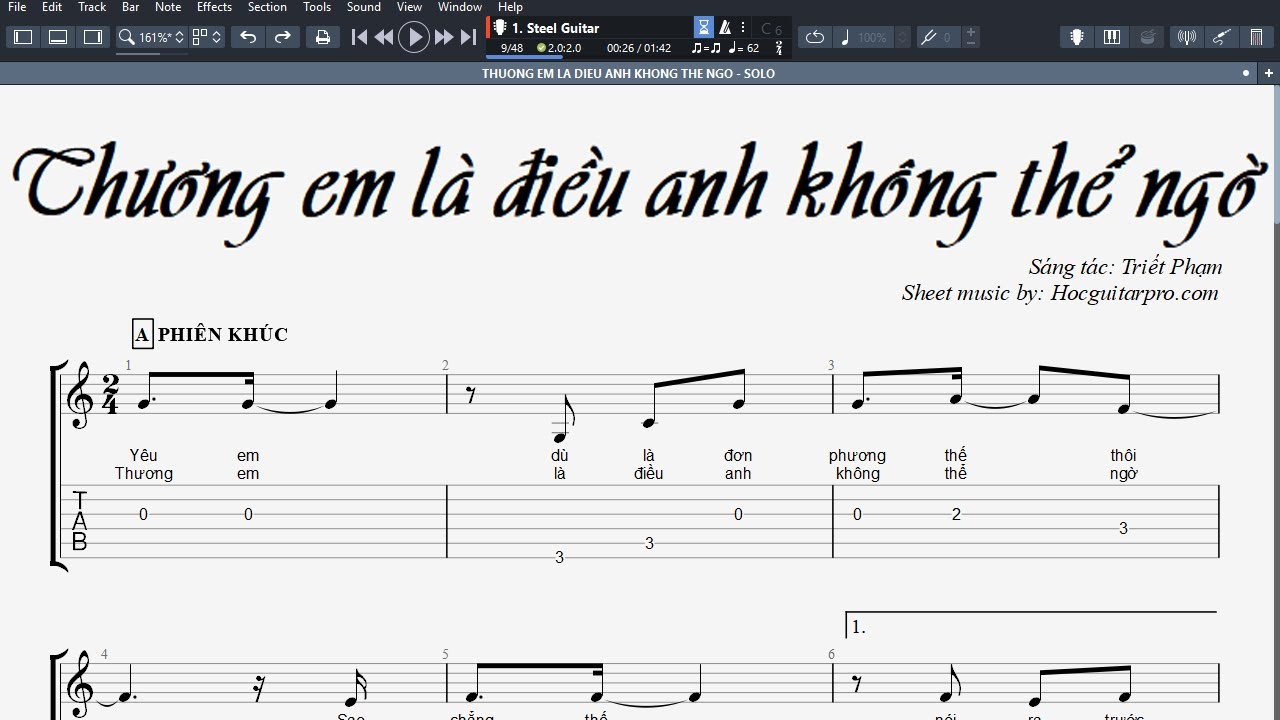Screen dimensions: 1280x720
Task: Undo the last action
Action: pyautogui.click(x=248, y=37)
